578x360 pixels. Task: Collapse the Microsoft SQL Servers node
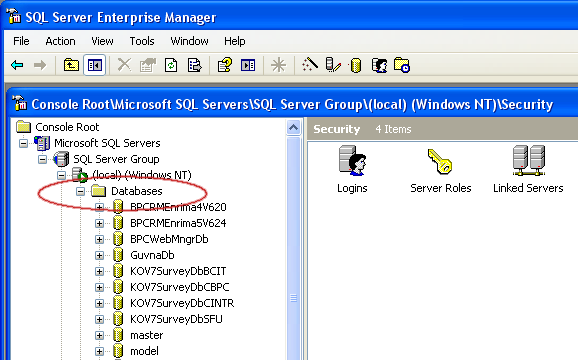click(23, 143)
